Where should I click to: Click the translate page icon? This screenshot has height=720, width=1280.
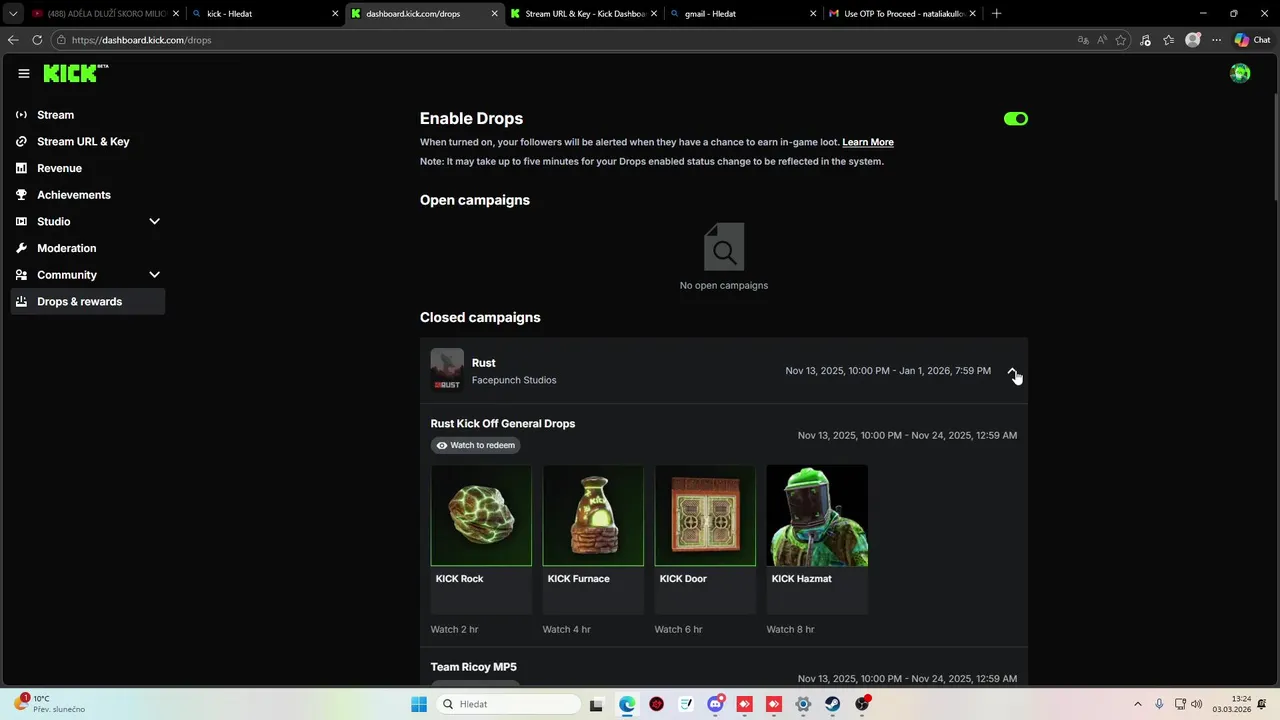(x=1083, y=40)
